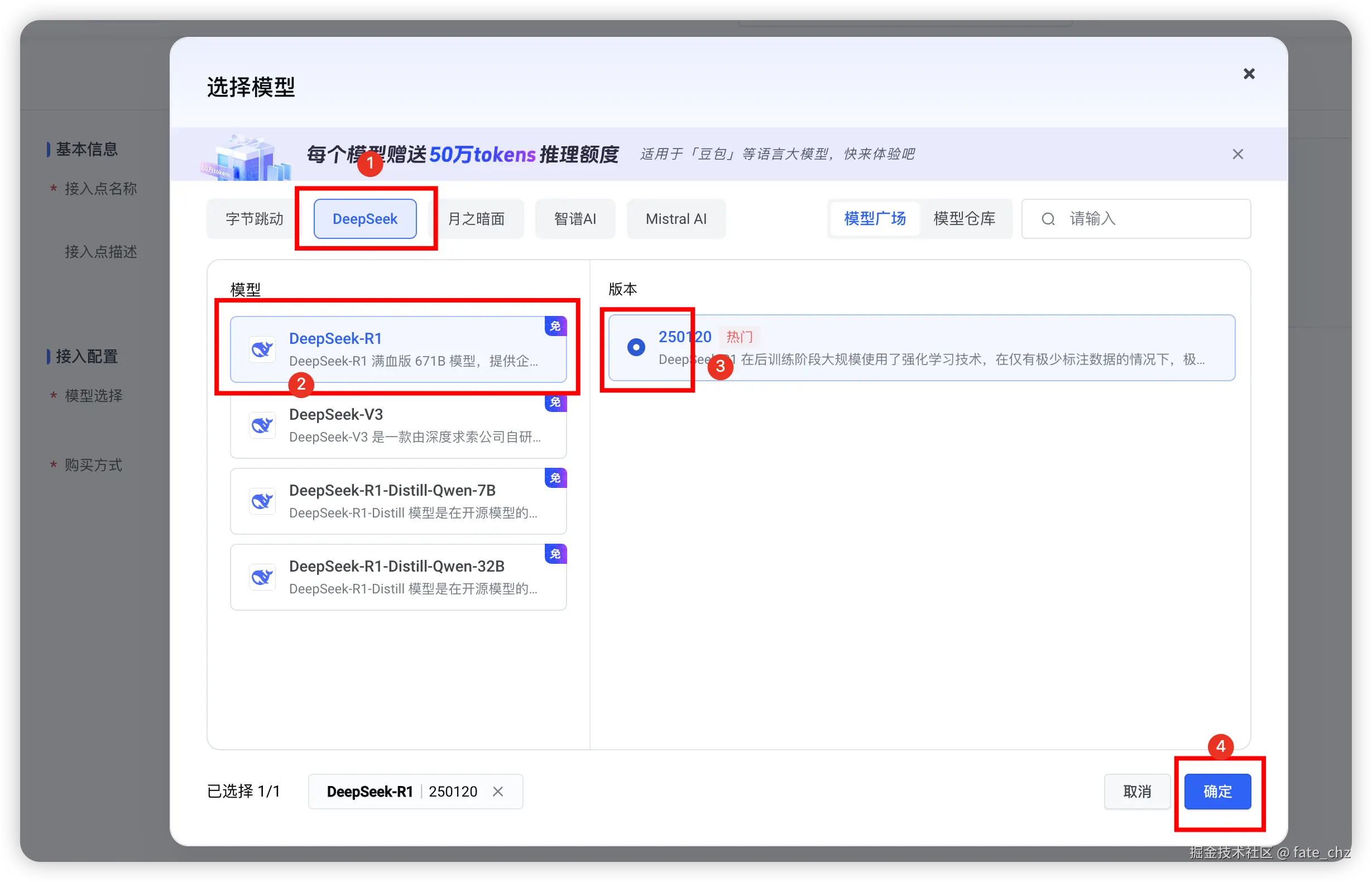Viewport: 1372px width, 882px height.
Task: Click the DeepSeek-R1-Distill-Qwen-32B model logo icon
Action: point(262,577)
